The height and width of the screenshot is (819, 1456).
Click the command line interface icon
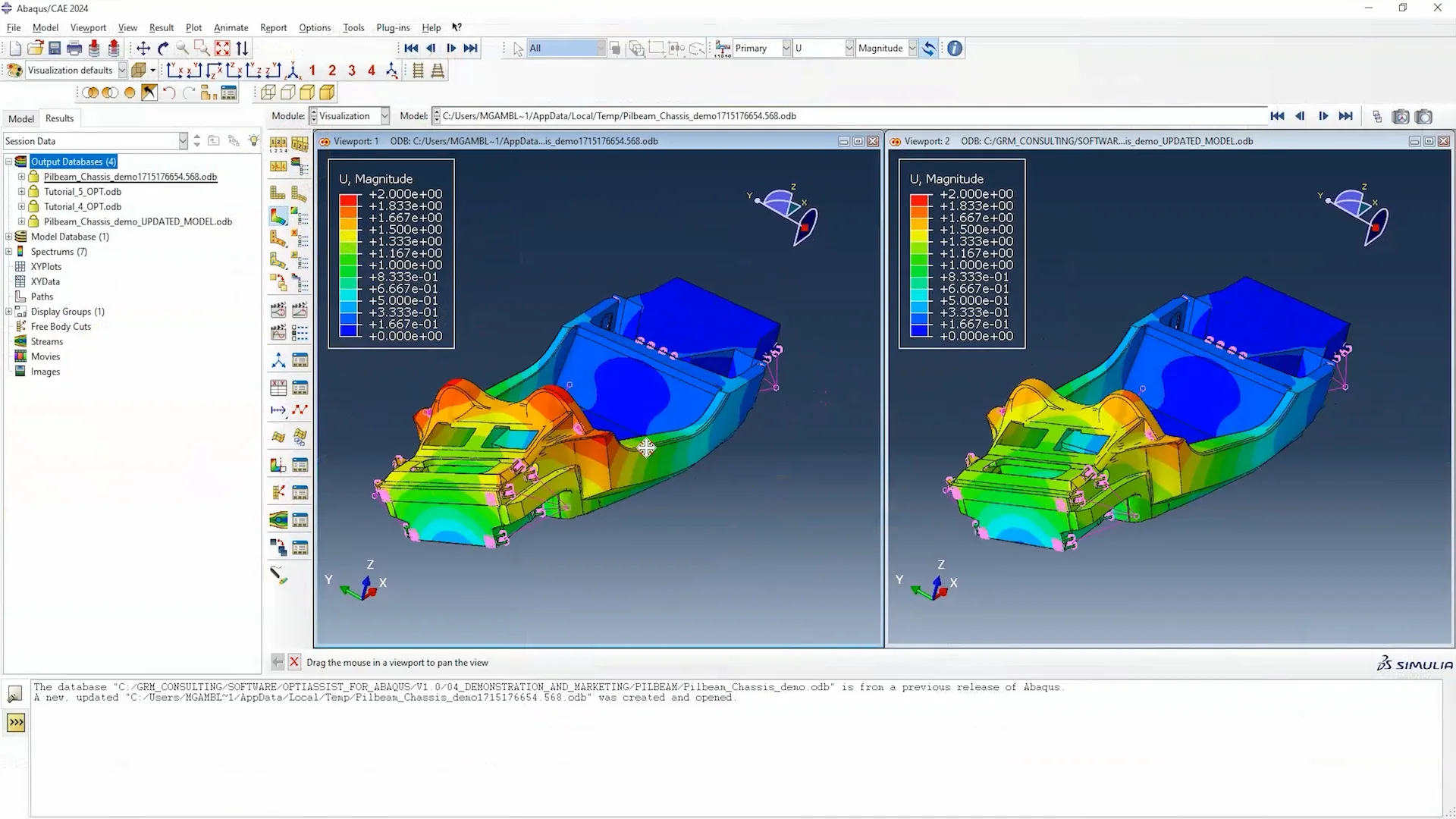pos(16,723)
